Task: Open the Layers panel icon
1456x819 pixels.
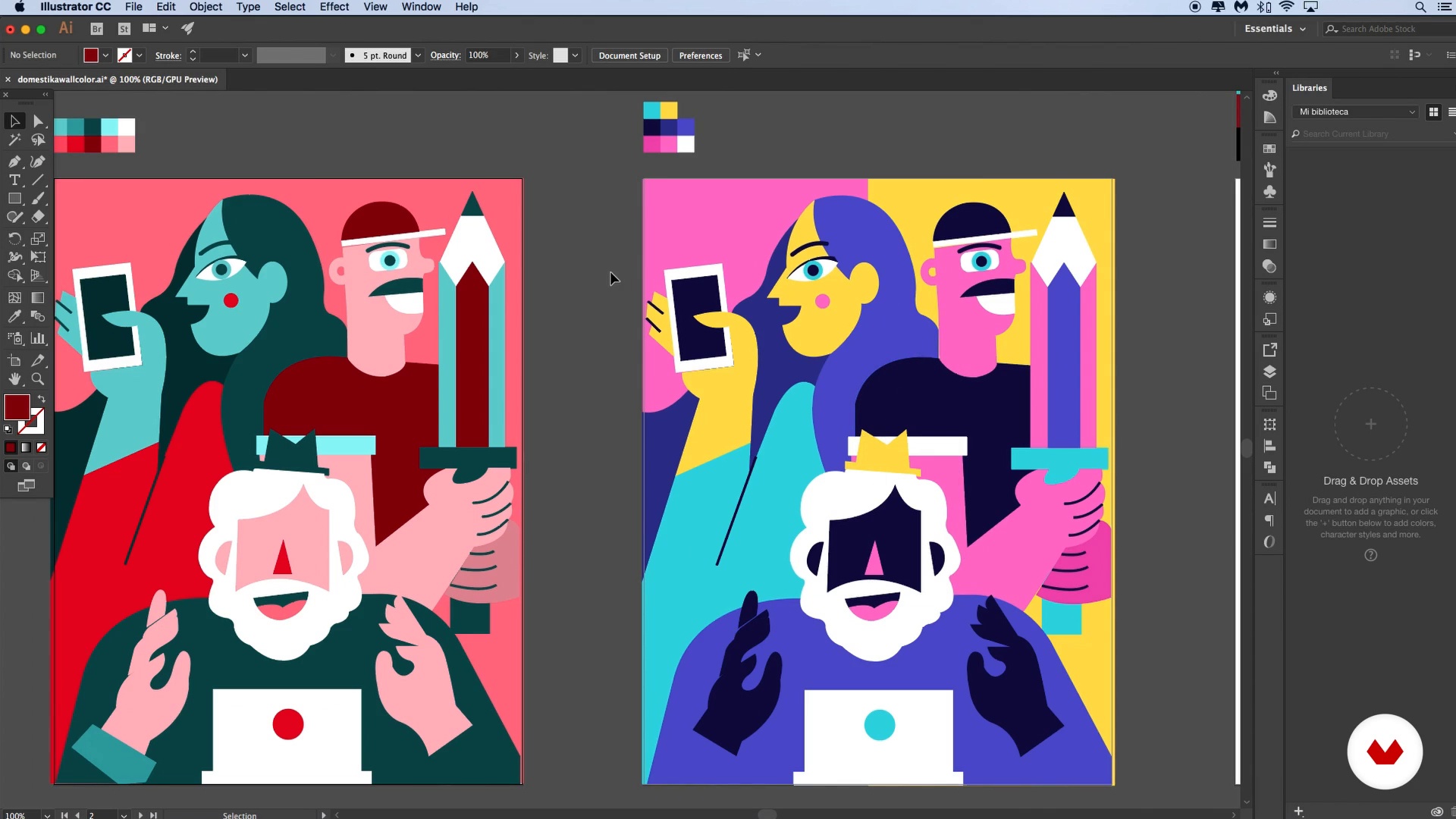Action: [x=1269, y=372]
